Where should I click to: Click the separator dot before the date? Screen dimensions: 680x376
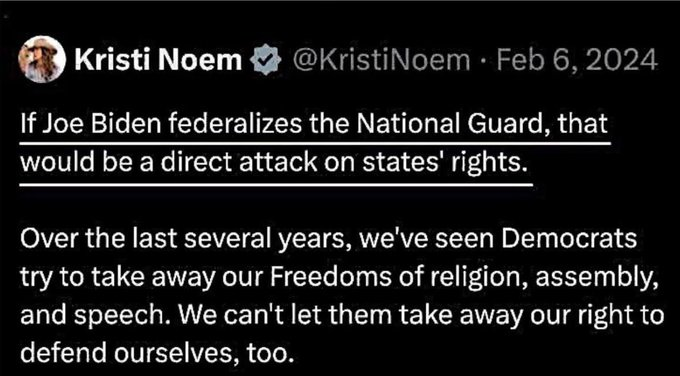click(484, 61)
